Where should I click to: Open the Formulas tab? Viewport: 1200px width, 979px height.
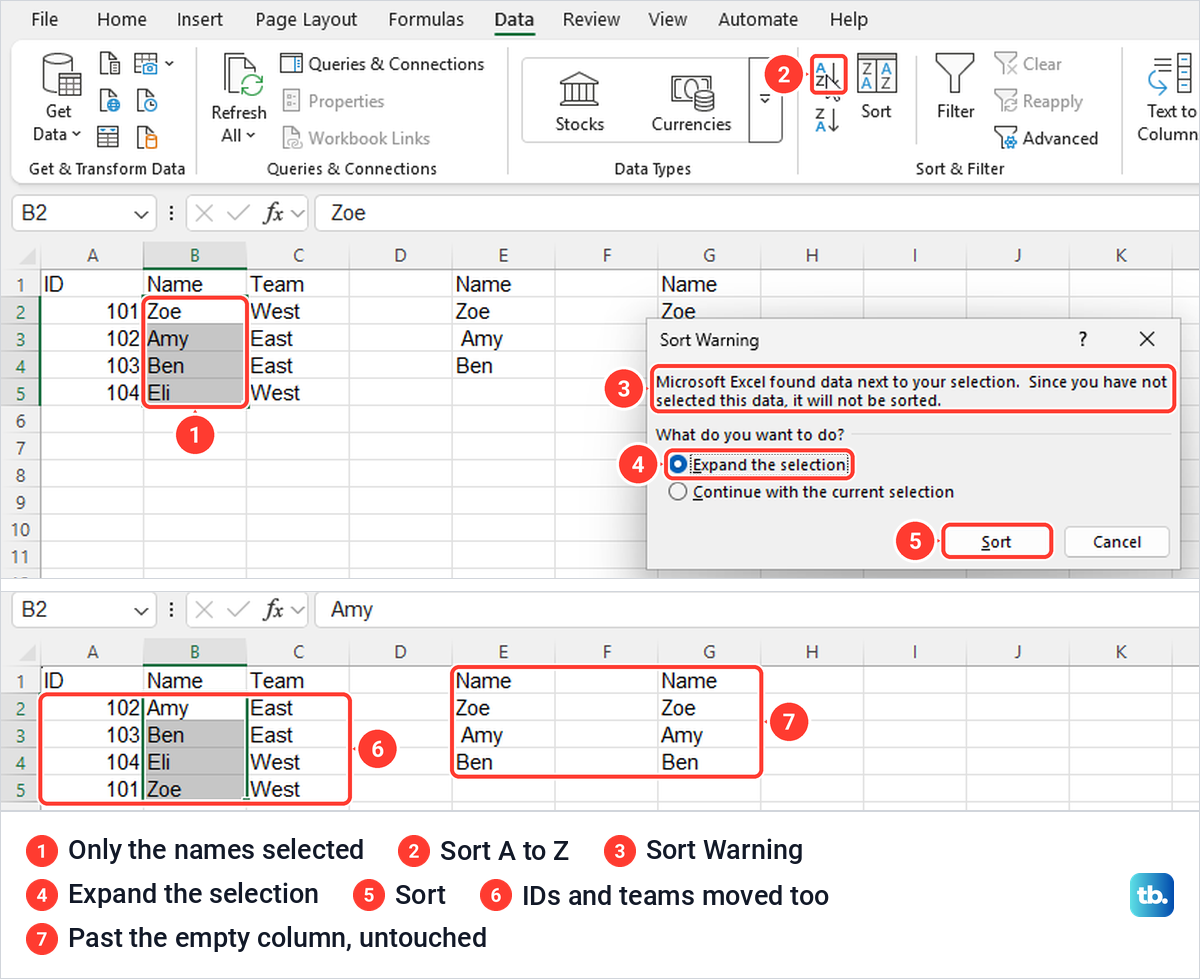click(x=426, y=19)
